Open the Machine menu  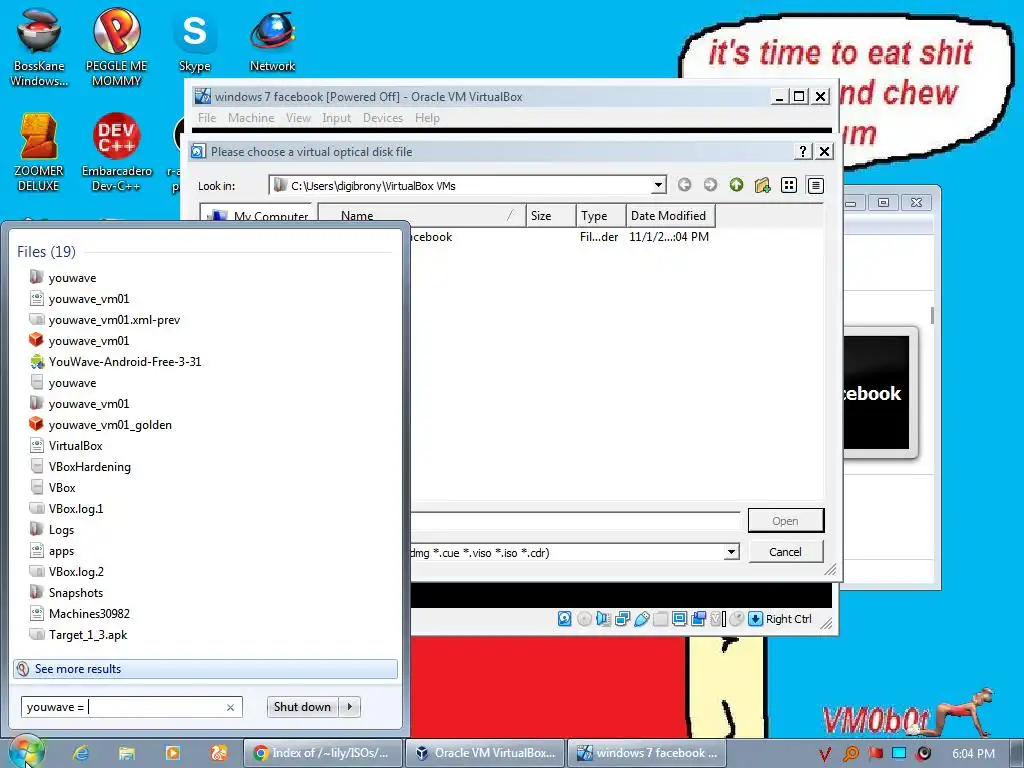(x=251, y=118)
